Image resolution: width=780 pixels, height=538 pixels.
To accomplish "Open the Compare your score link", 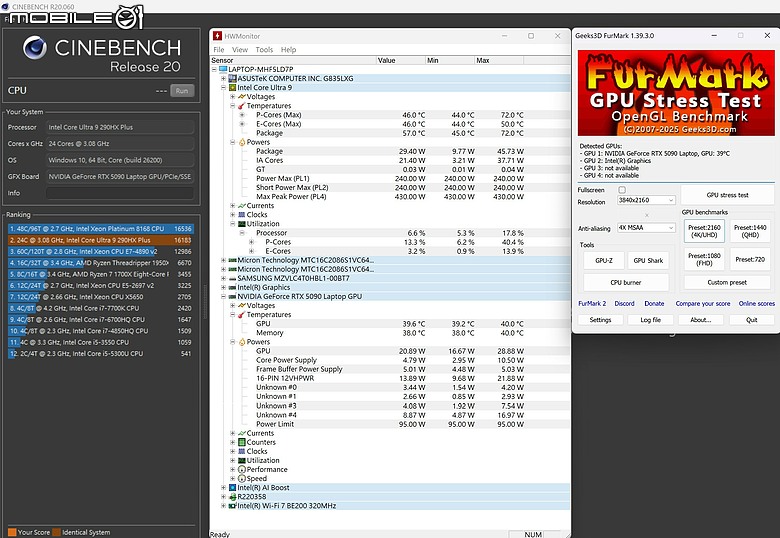I will [703, 303].
